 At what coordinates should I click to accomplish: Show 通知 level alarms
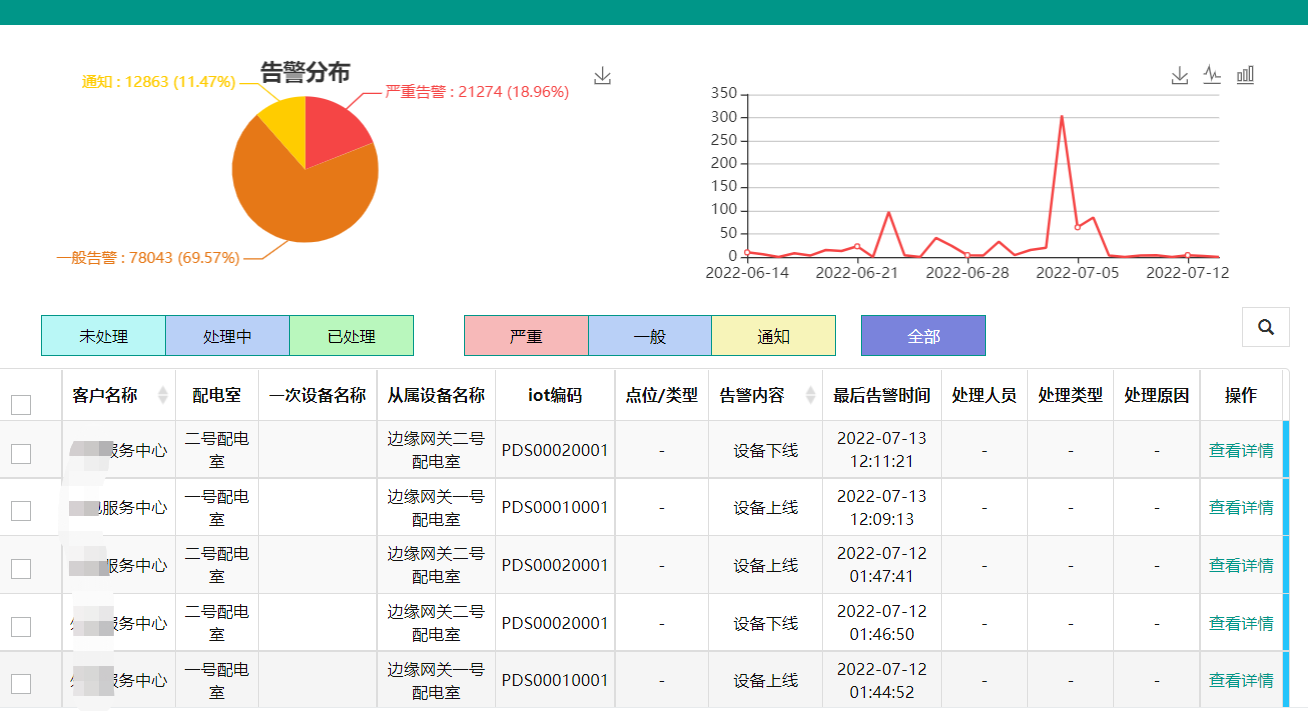[773, 336]
